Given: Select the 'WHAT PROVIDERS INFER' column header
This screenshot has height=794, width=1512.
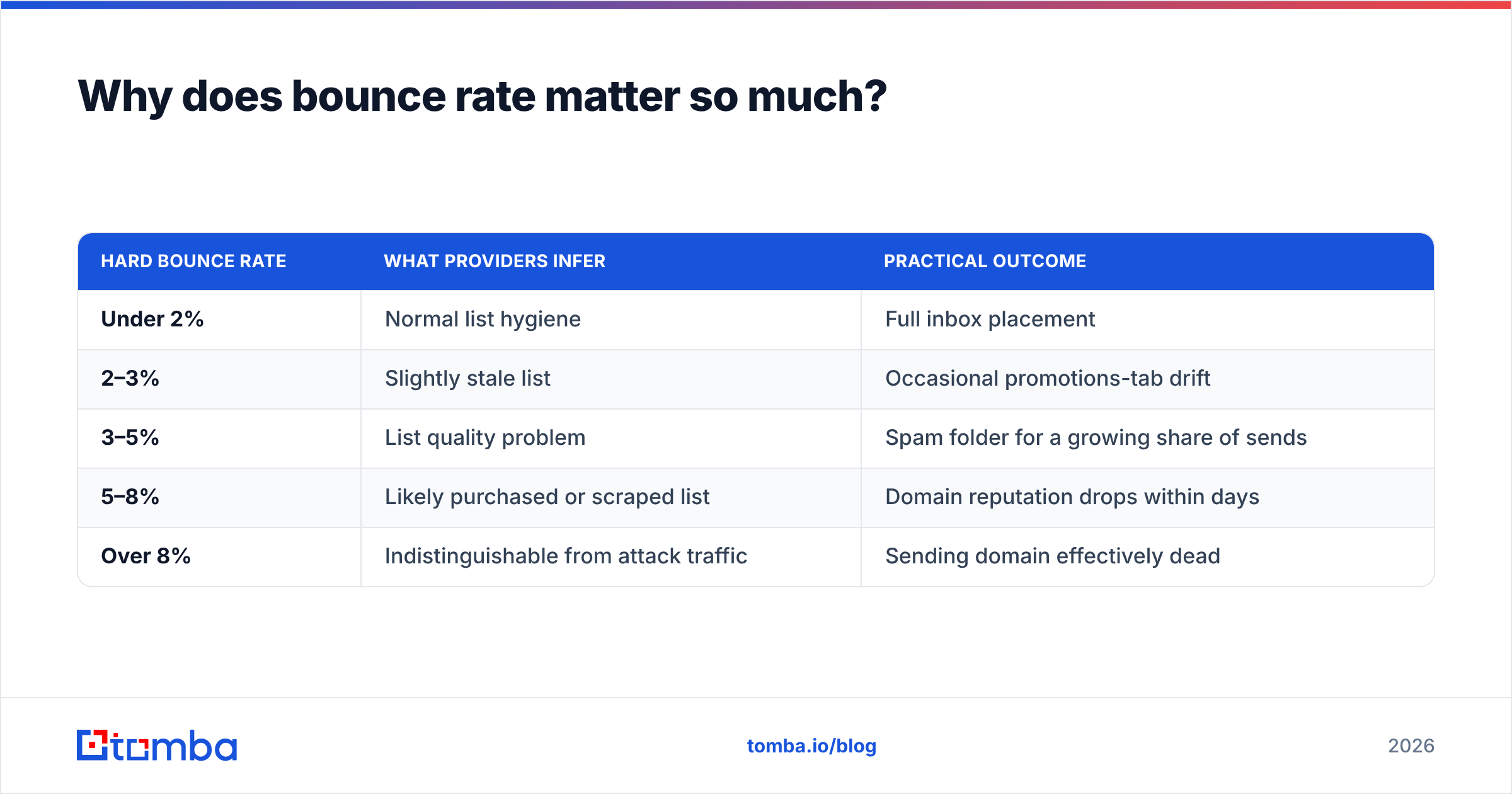Looking at the screenshot, I should click(x=611, y=261).
